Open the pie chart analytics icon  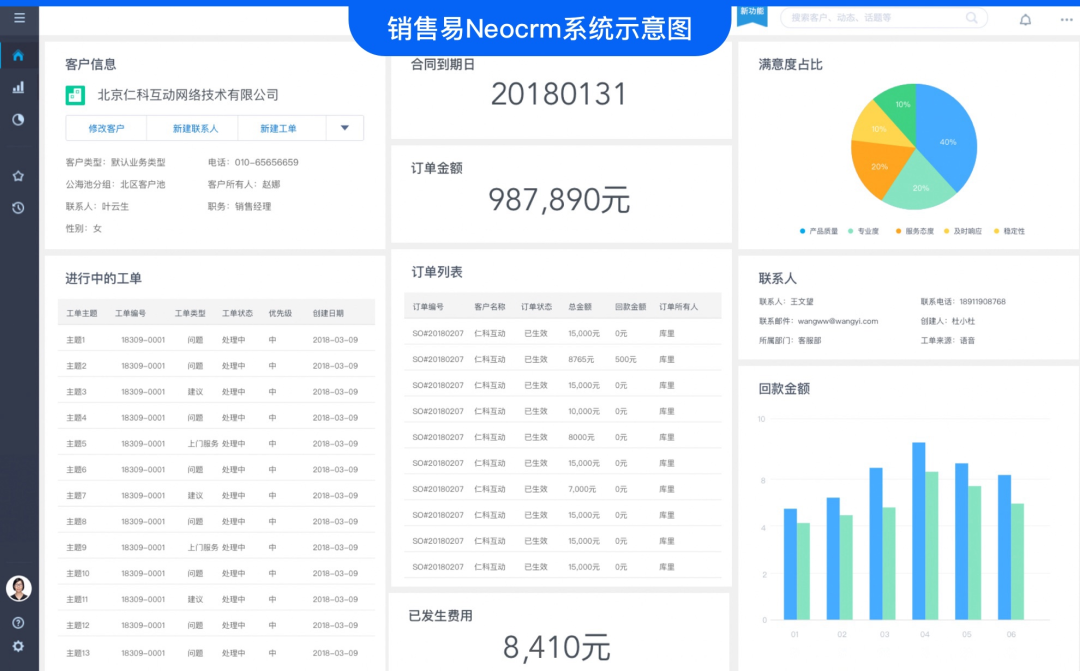(18, 119)
